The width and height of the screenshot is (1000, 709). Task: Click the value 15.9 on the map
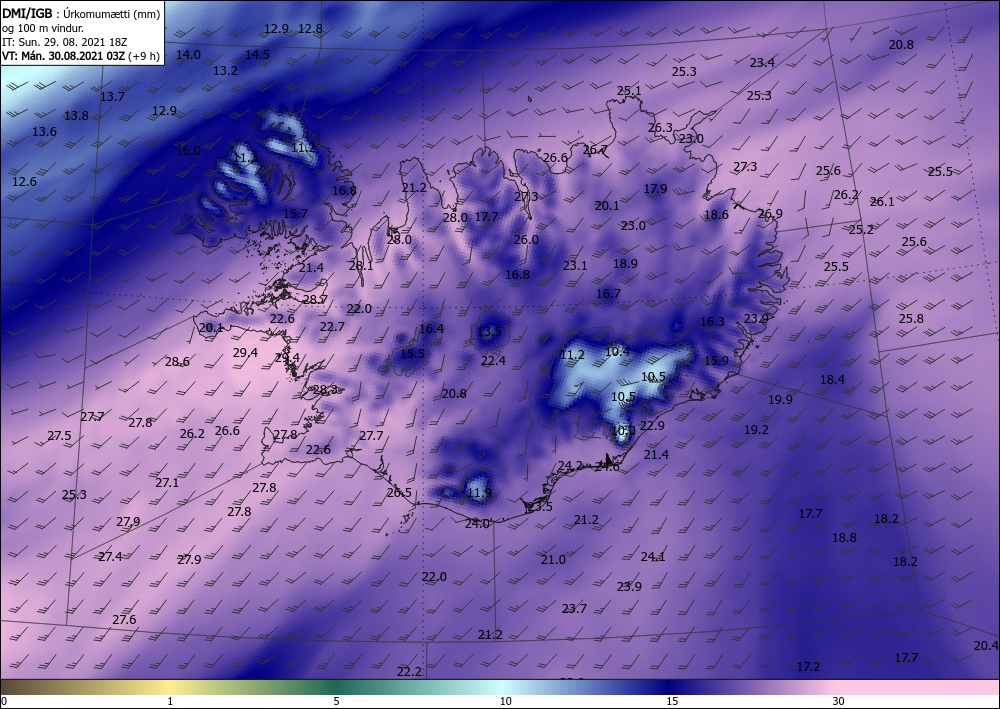pyautogui.click(x=716, y=360)
